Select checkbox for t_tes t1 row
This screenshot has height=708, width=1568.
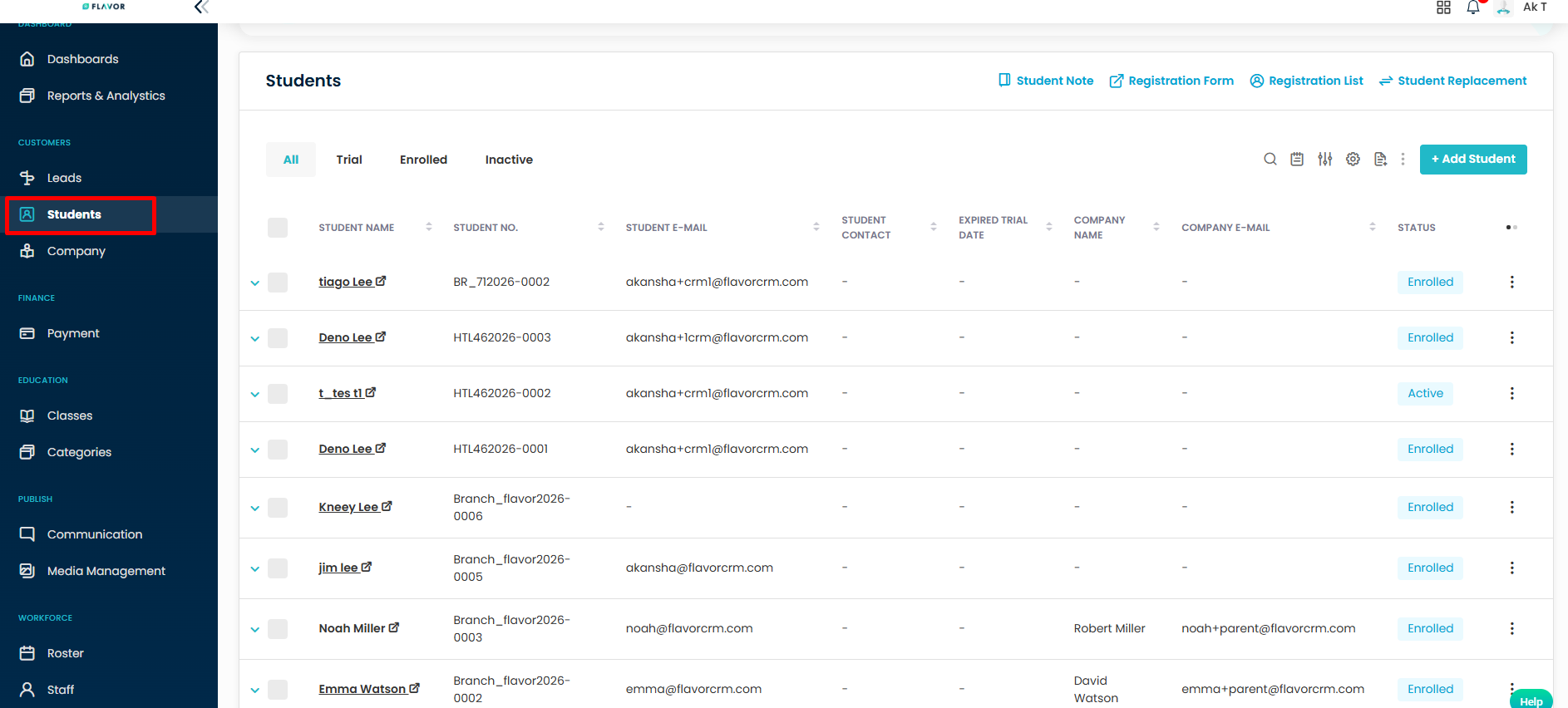tap(278, 394)
